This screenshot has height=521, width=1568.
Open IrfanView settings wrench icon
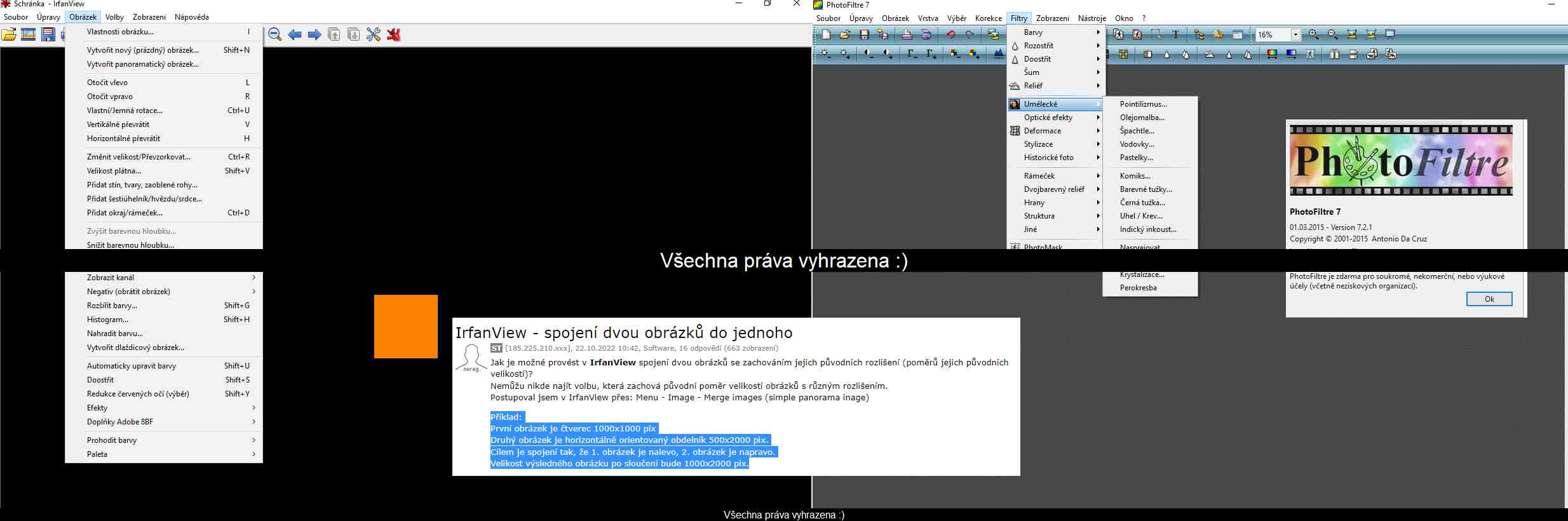(374, 34)
